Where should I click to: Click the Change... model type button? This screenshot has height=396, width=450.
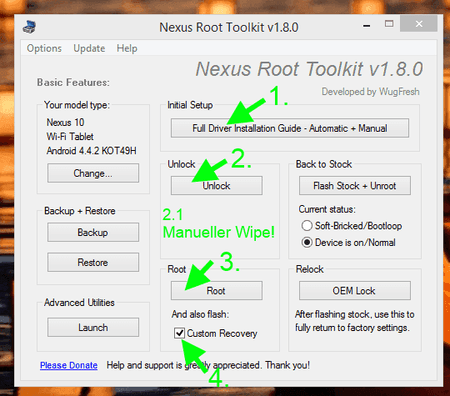point(93,173)
